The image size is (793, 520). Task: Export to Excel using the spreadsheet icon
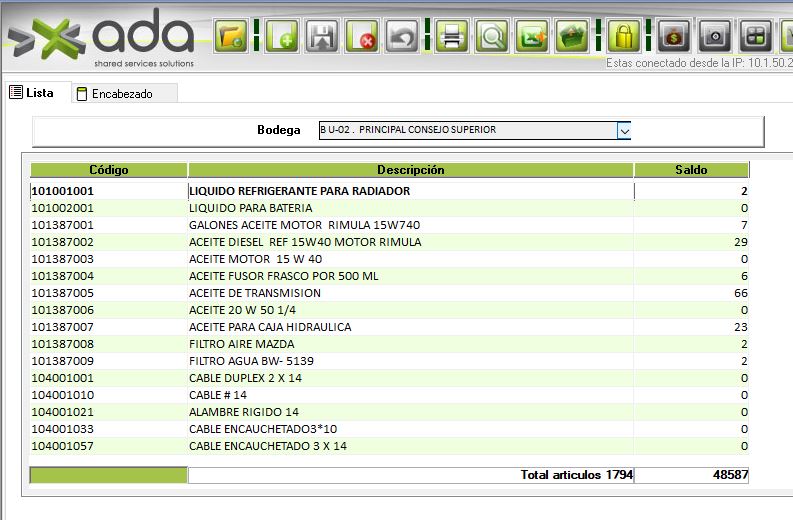531,37
